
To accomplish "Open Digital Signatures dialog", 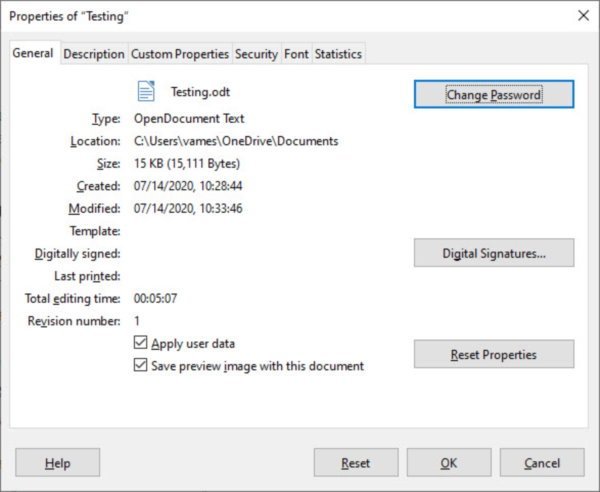I will coord(494,253).
